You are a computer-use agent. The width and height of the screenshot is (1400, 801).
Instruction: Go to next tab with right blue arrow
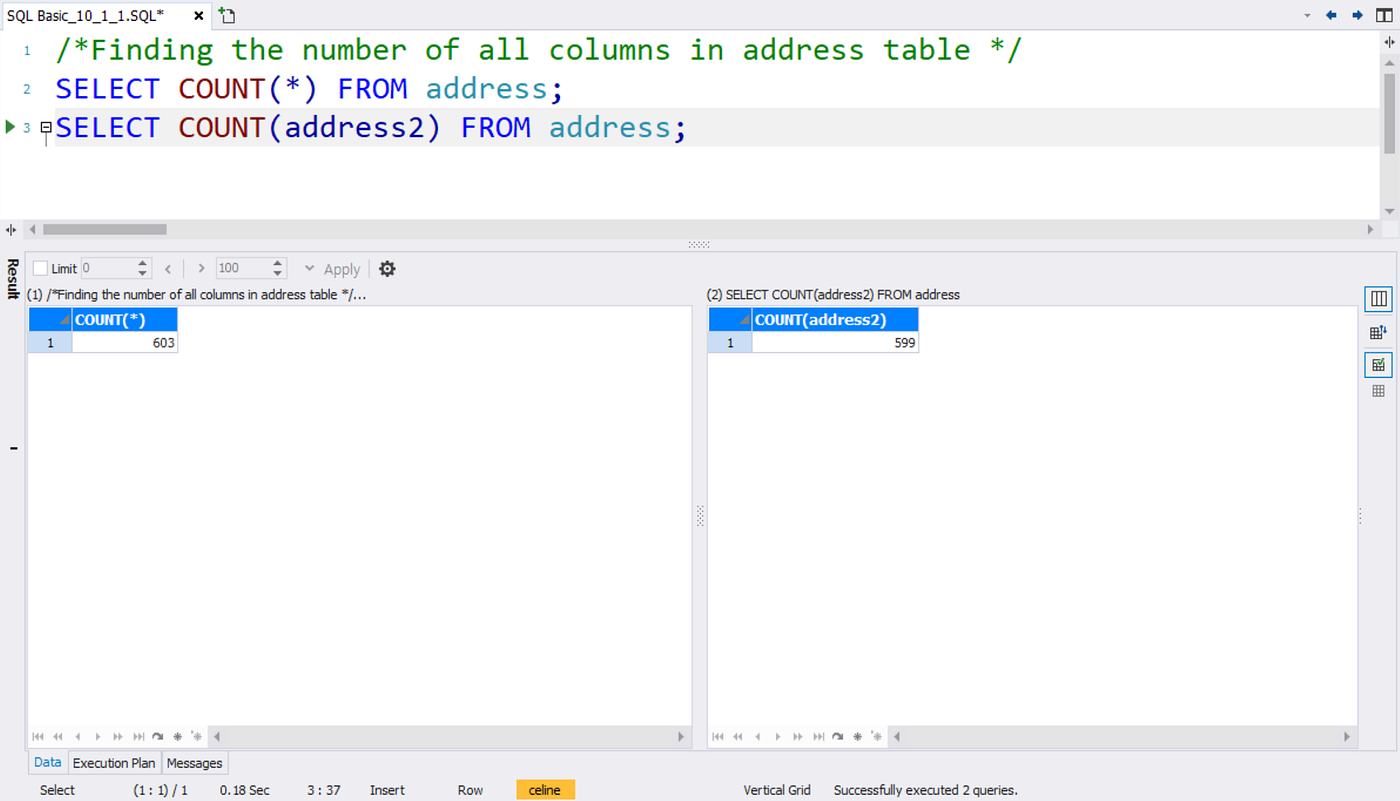point(1357,16)
